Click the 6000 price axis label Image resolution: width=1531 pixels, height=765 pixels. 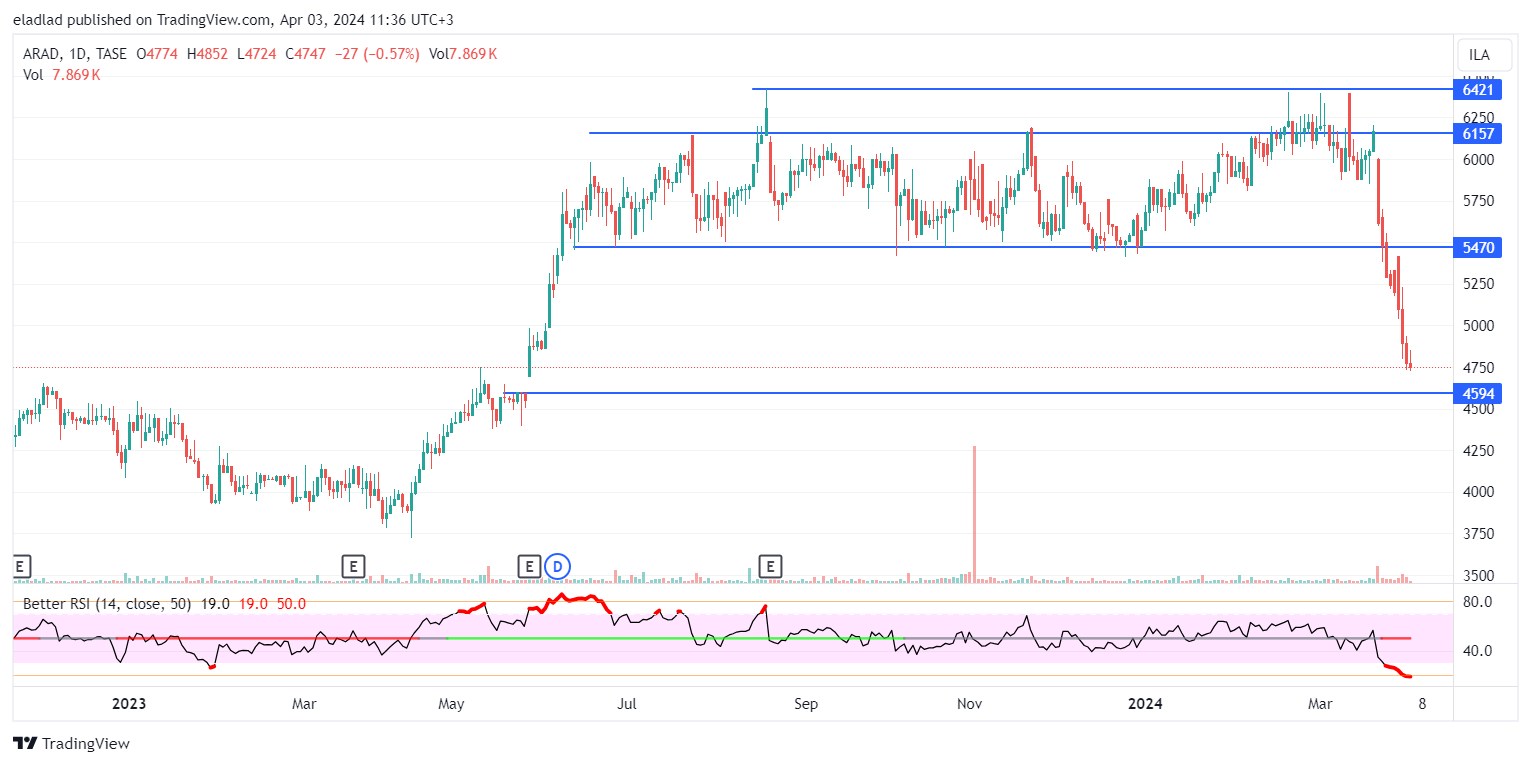click(1478, 159)
